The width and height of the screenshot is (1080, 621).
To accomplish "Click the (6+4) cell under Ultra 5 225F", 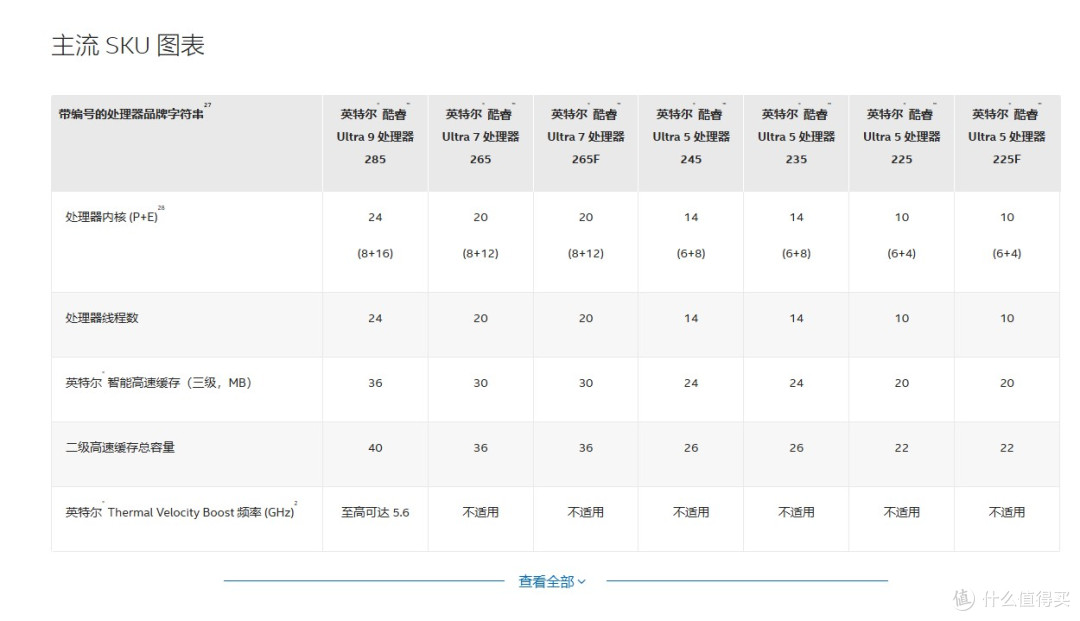I will click(1007, 253).
